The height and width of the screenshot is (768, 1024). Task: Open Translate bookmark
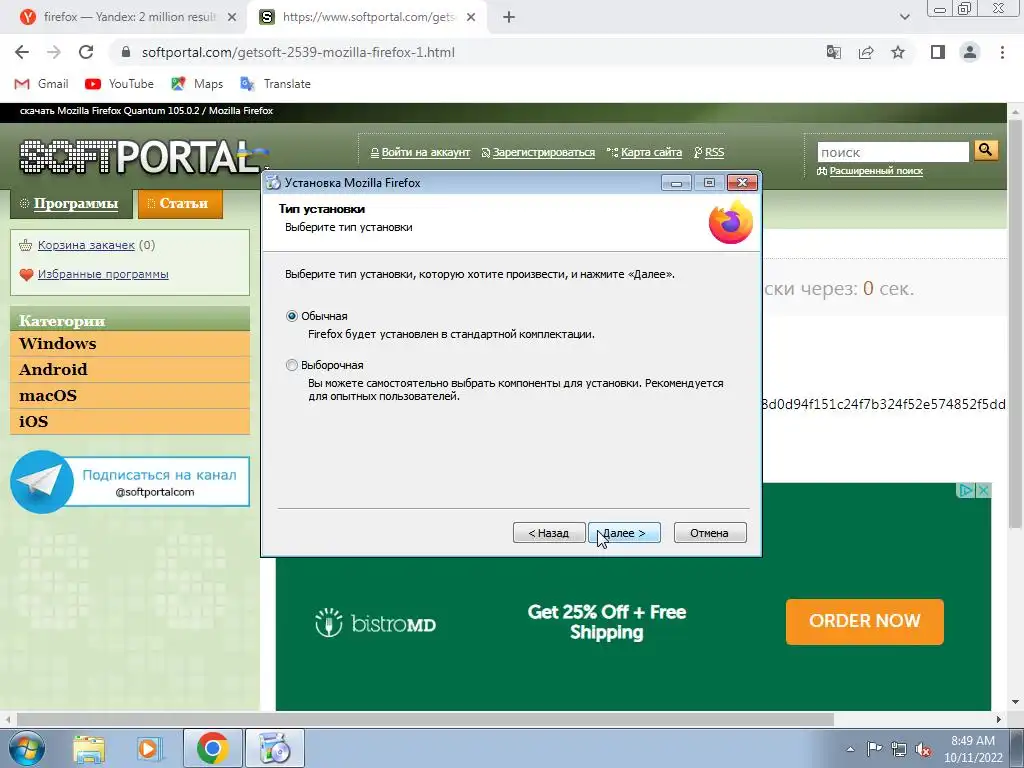276,84
